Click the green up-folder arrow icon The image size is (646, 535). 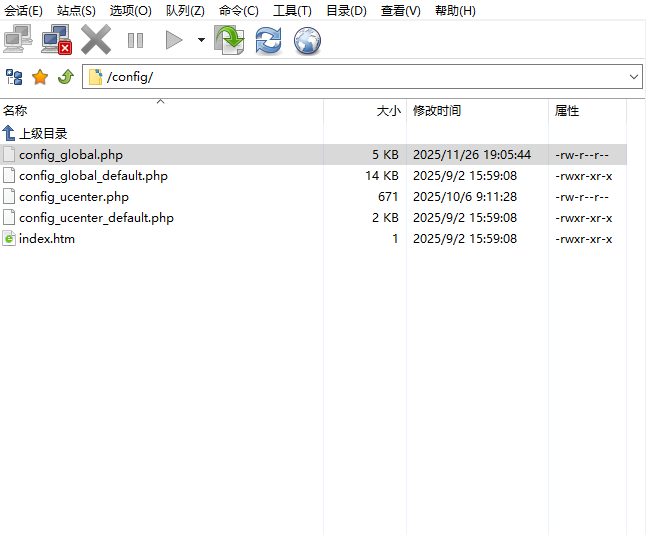point(66,77)
